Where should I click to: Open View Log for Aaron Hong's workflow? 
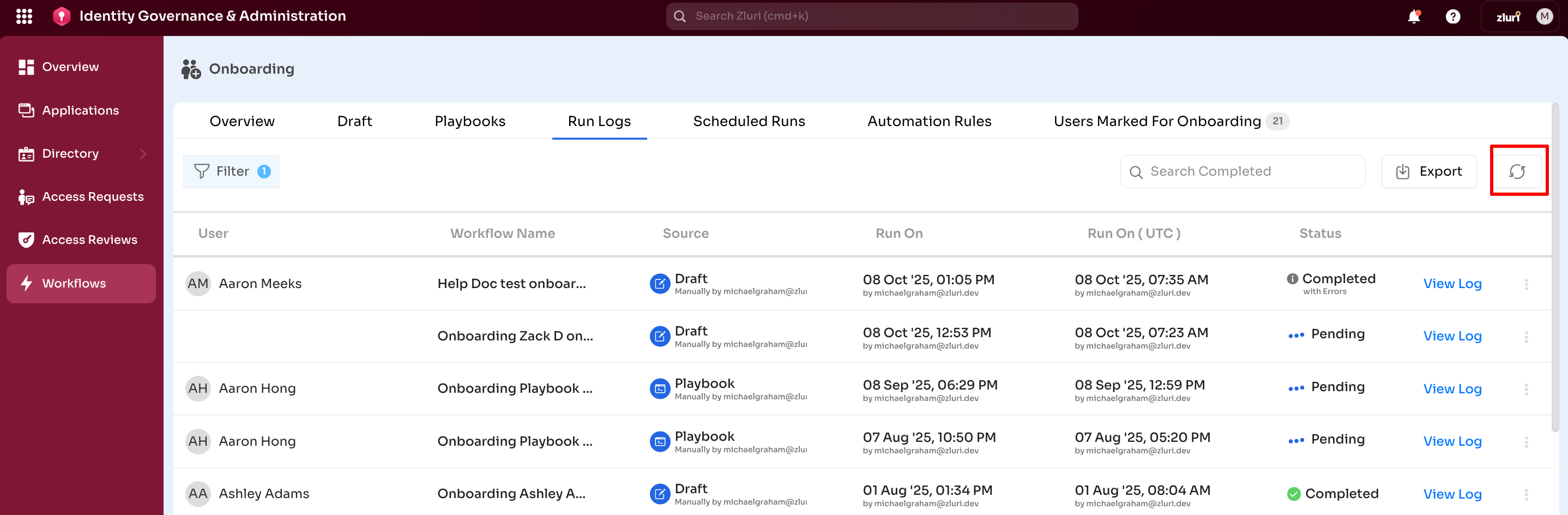[x=1453, y=388]
